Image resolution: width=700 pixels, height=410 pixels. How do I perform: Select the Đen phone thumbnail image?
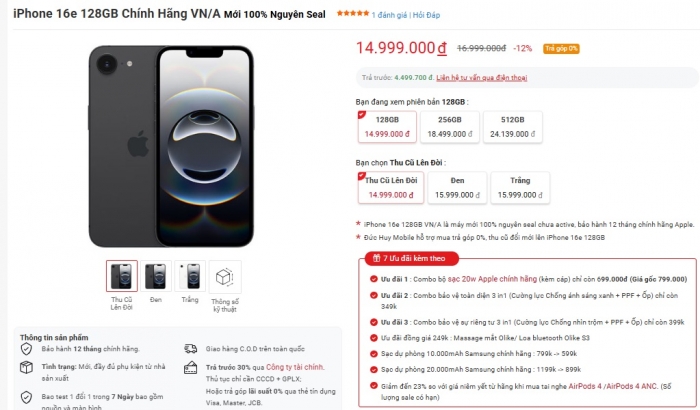click(156, 275)
